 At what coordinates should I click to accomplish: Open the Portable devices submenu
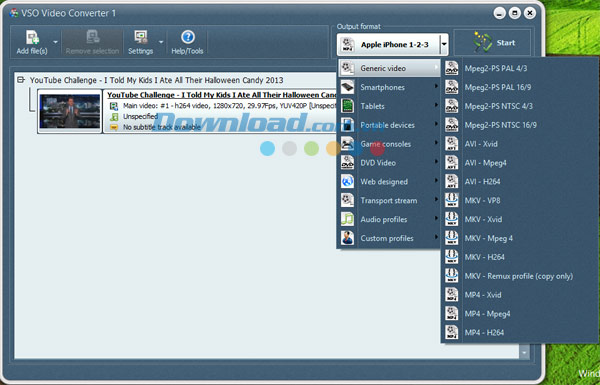[389, 125]
